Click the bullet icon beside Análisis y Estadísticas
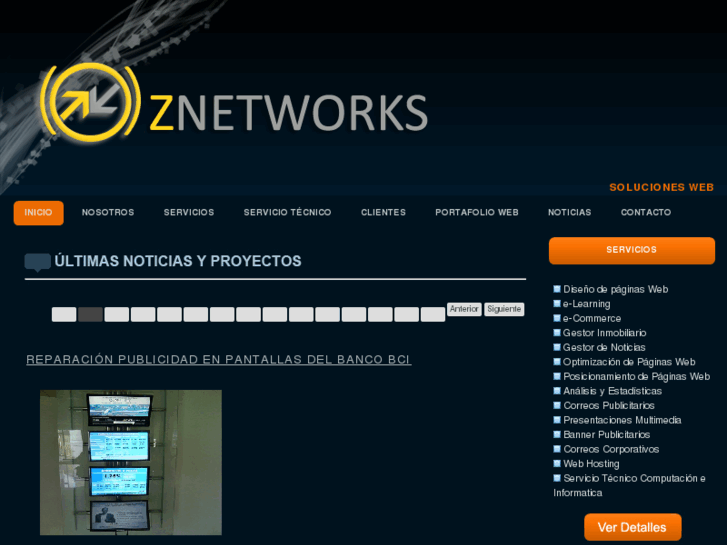The image size is (727, 545). coord(557,391)
